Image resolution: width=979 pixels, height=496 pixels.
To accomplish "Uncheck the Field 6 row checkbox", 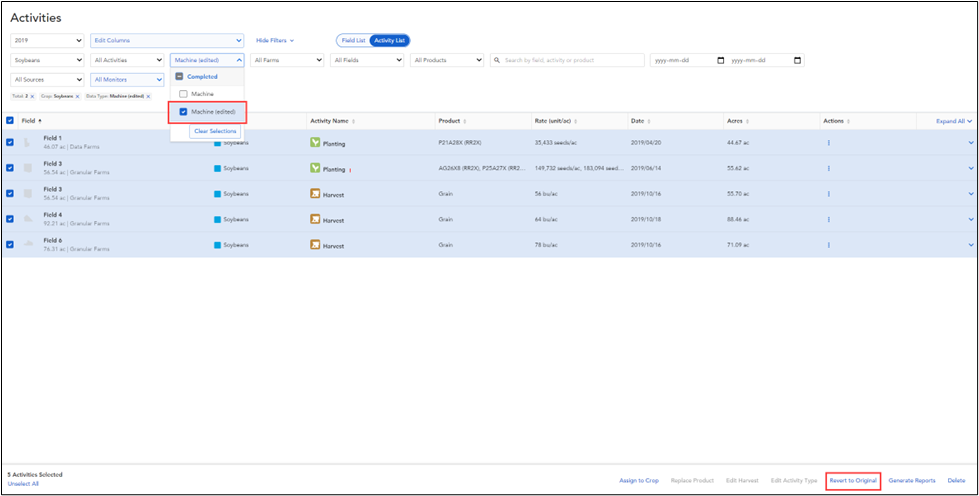I will point(10,244).
